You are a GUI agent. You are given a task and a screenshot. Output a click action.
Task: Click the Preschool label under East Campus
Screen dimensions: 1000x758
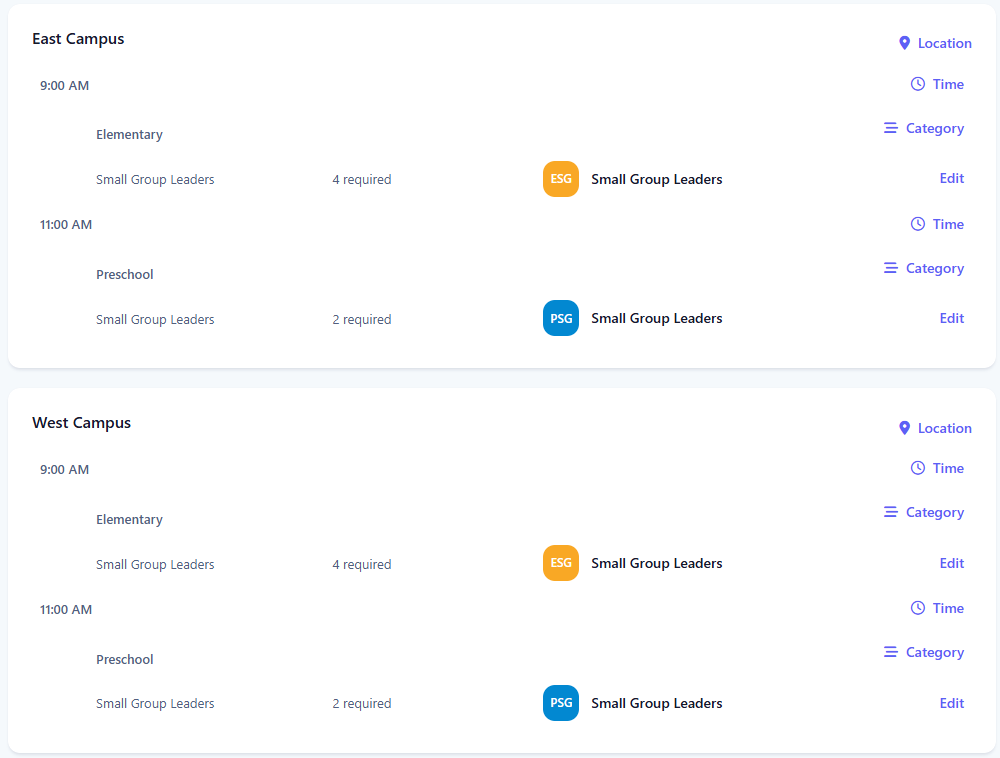tap(124, 275)
